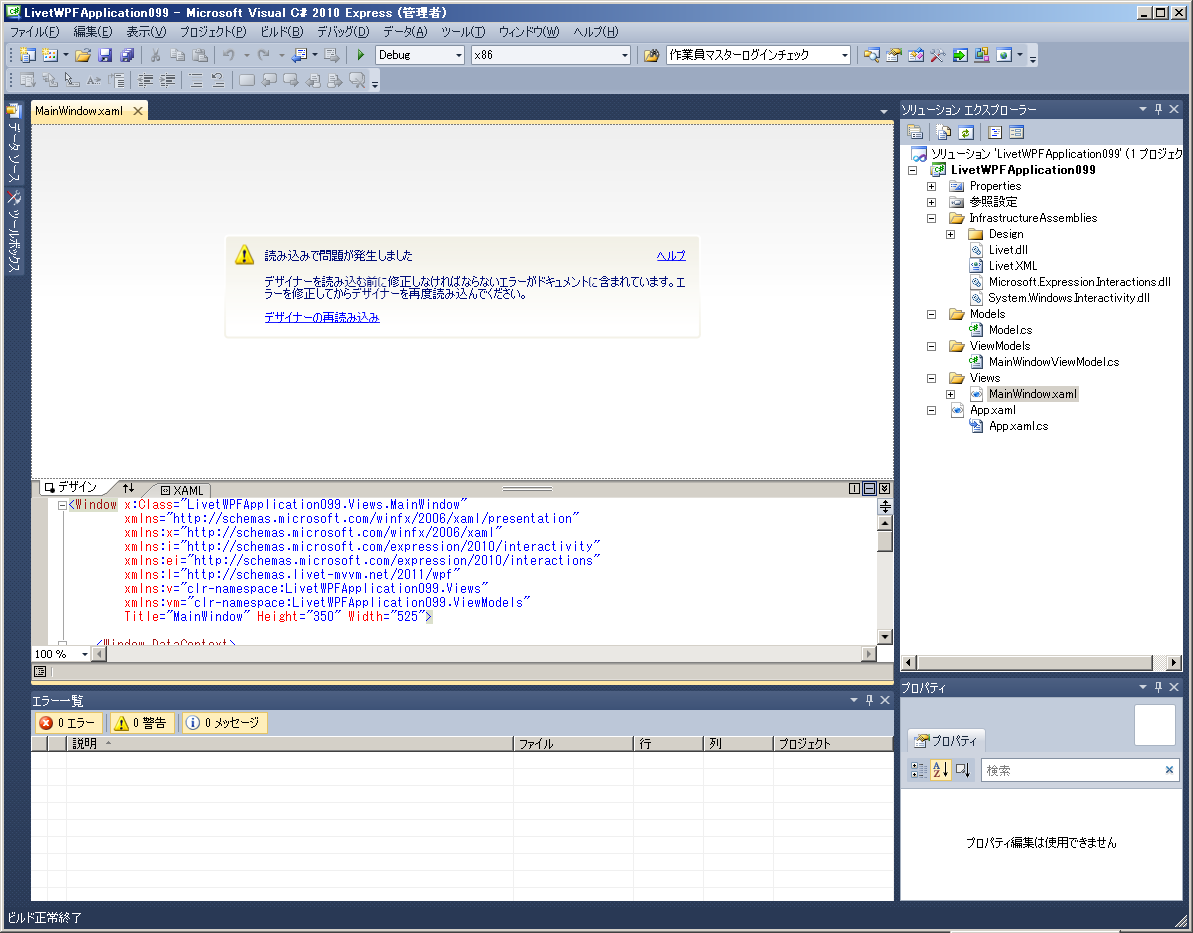1193x933 pixels.
Task: Click the Undo arrow icon
Action: click(228, 55)
